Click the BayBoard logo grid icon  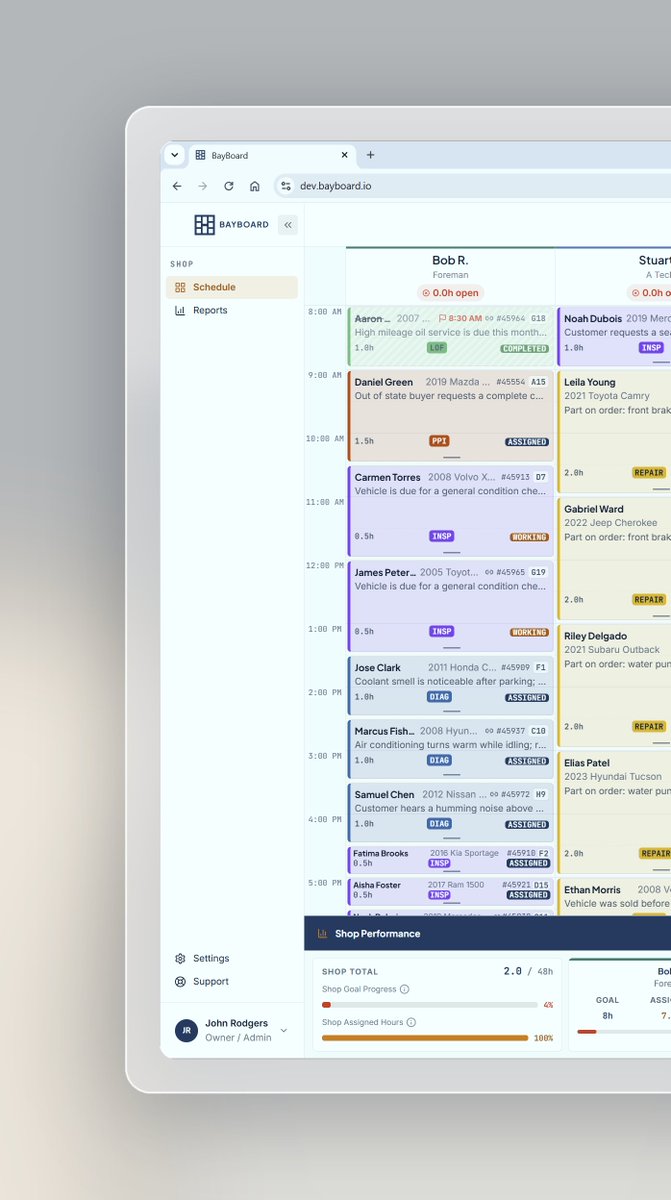[204, 225]
